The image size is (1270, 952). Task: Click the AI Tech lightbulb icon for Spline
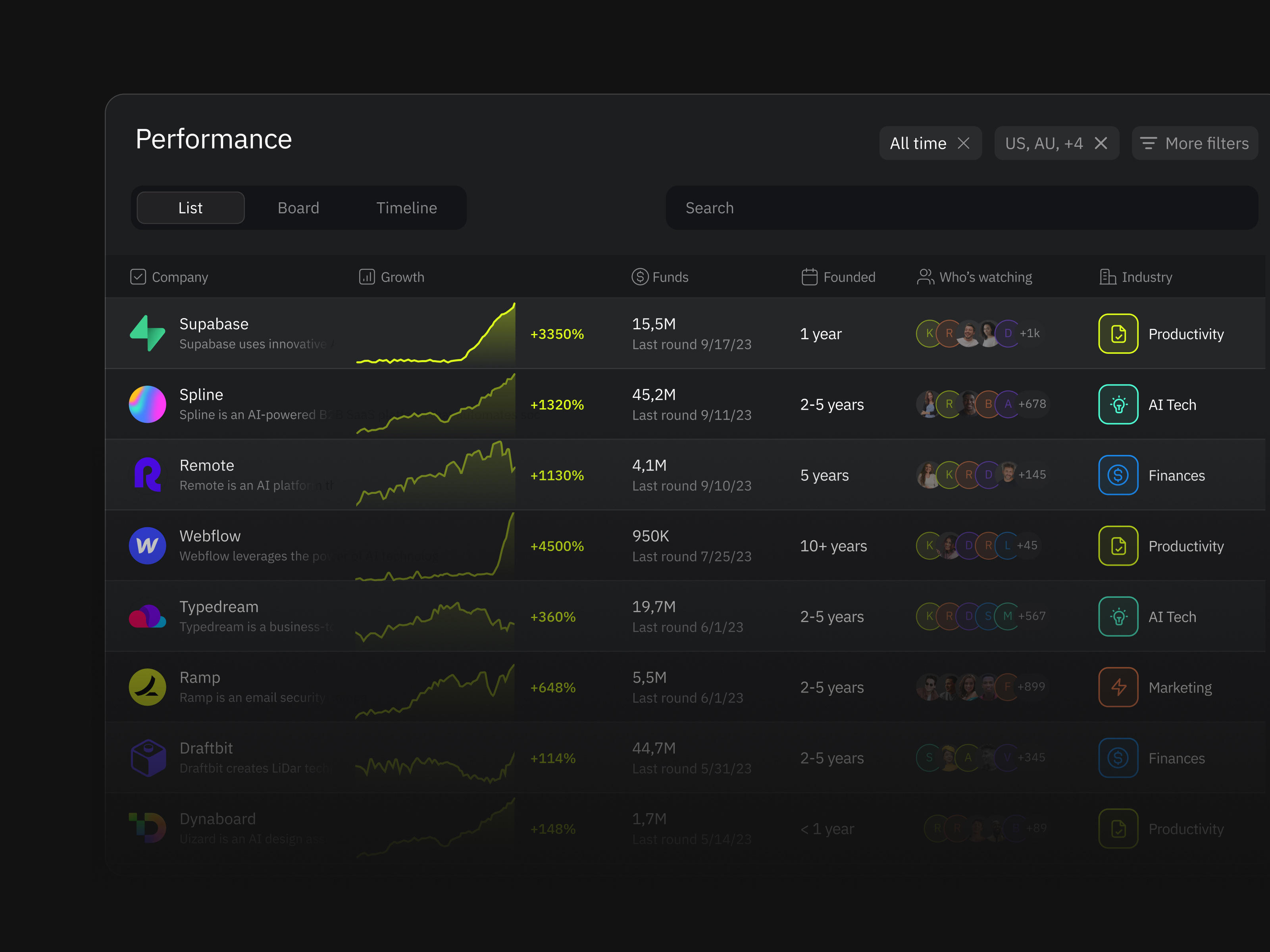tap(1118, 404)
